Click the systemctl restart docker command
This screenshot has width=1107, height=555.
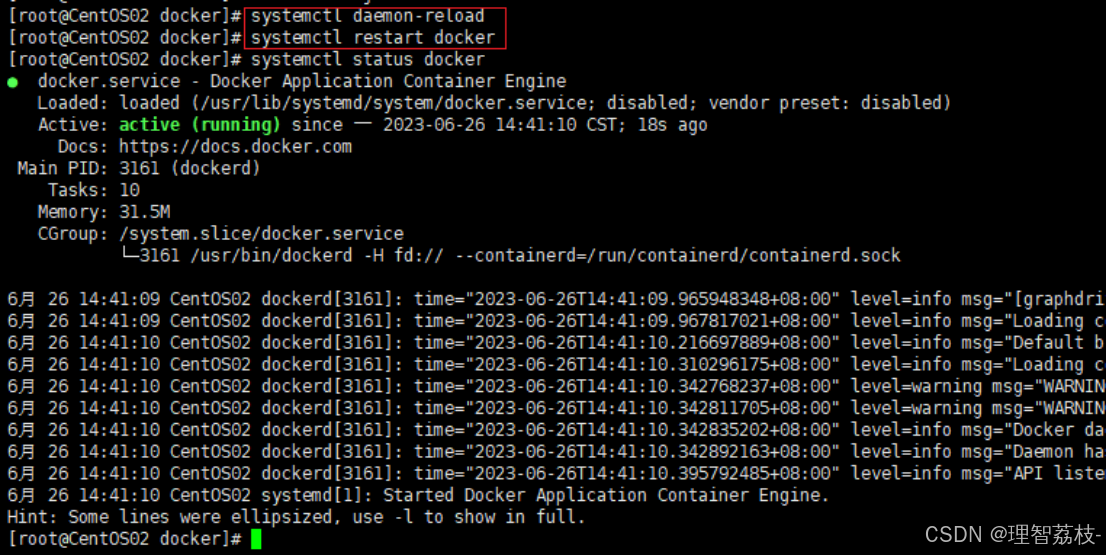click(373, 37)
